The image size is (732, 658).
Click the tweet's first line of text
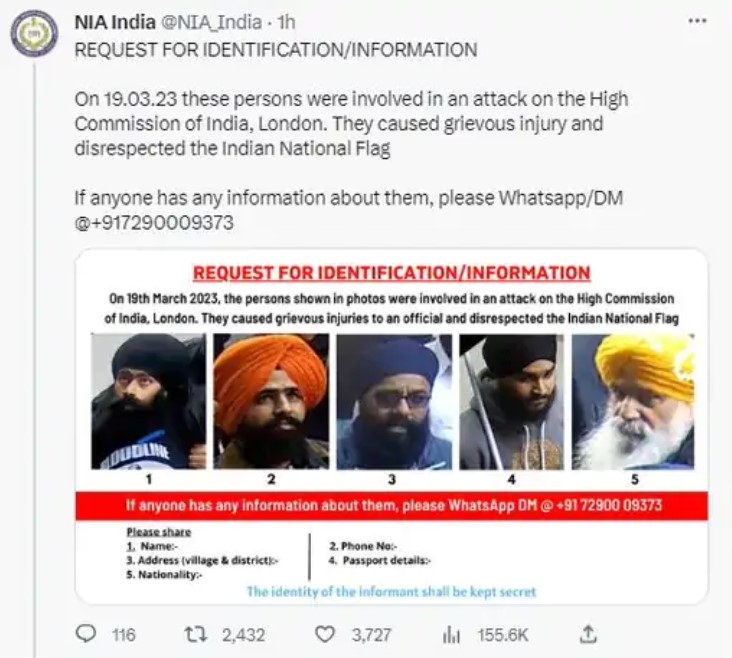276,50
